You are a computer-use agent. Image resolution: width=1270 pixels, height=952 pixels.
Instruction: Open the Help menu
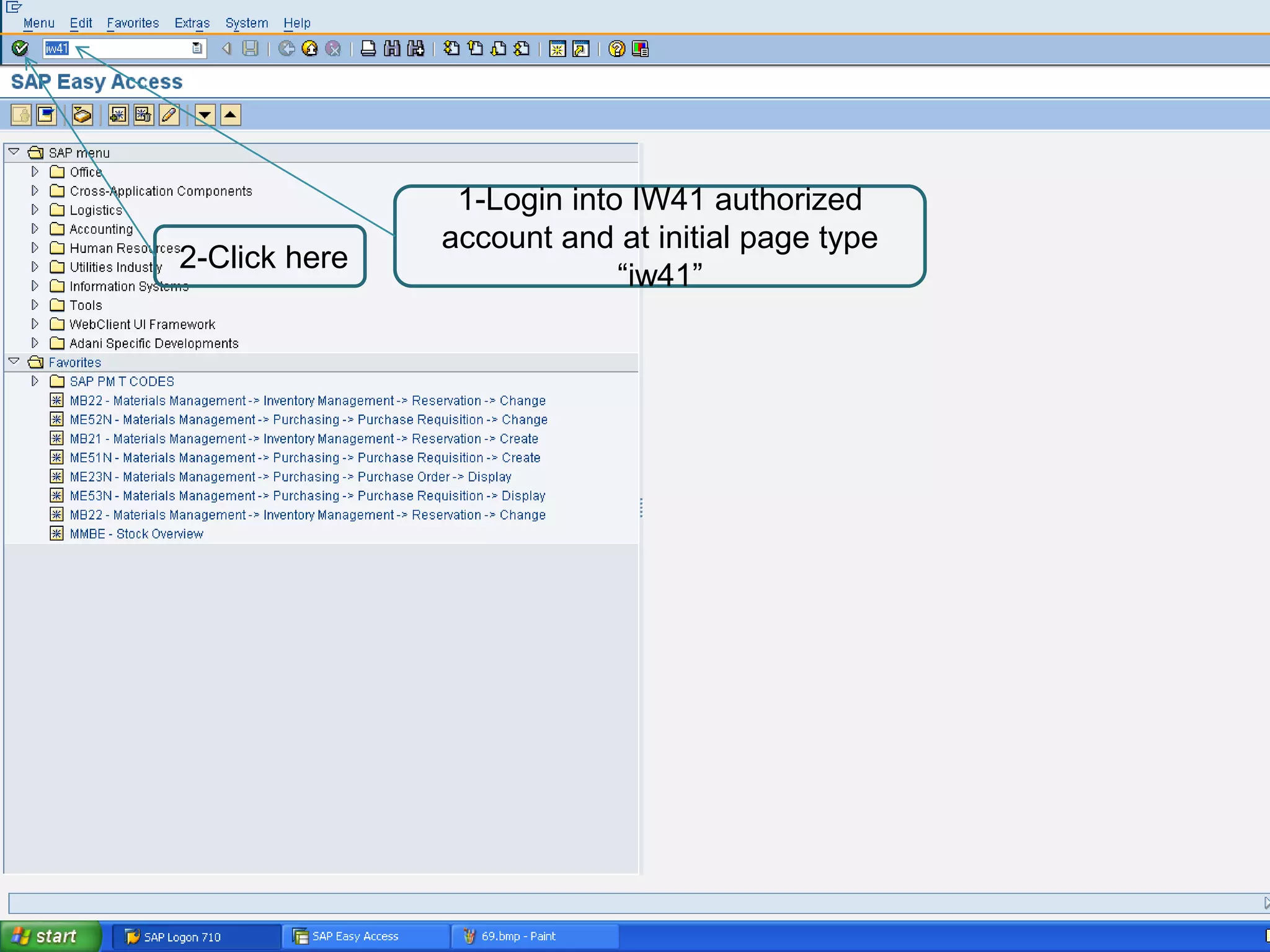click(296, 23)
